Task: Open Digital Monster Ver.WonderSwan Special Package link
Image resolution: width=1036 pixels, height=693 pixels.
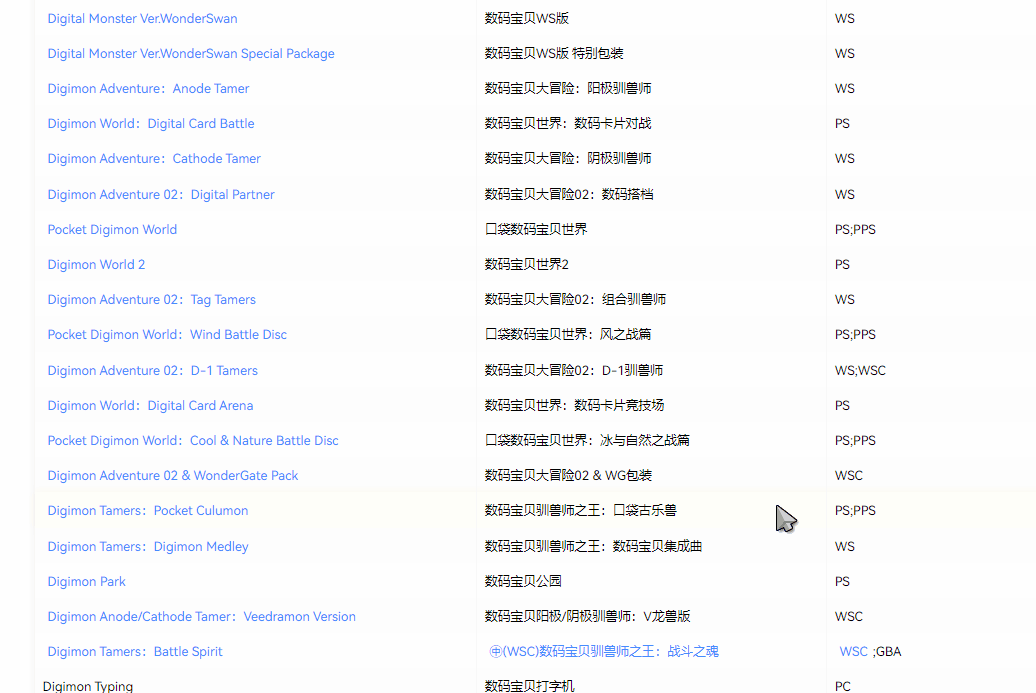Action: [x=191, y=54]
